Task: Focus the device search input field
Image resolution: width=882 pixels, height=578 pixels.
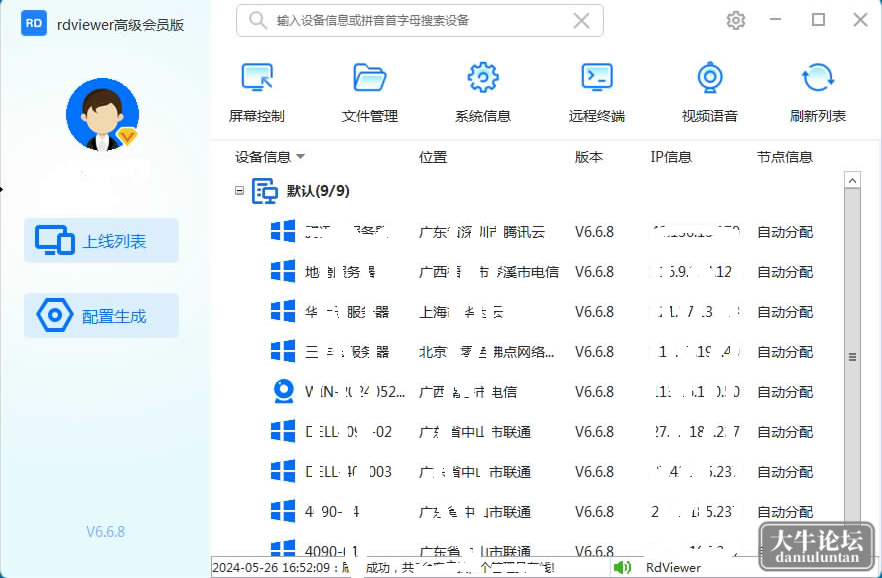Action: [420, 21]
